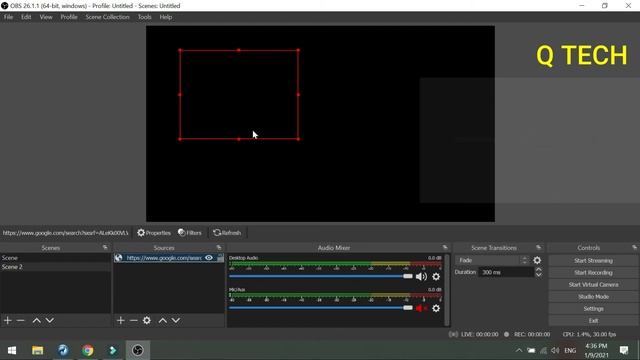Move scene up with arrow icon

[x=36, y=320]
